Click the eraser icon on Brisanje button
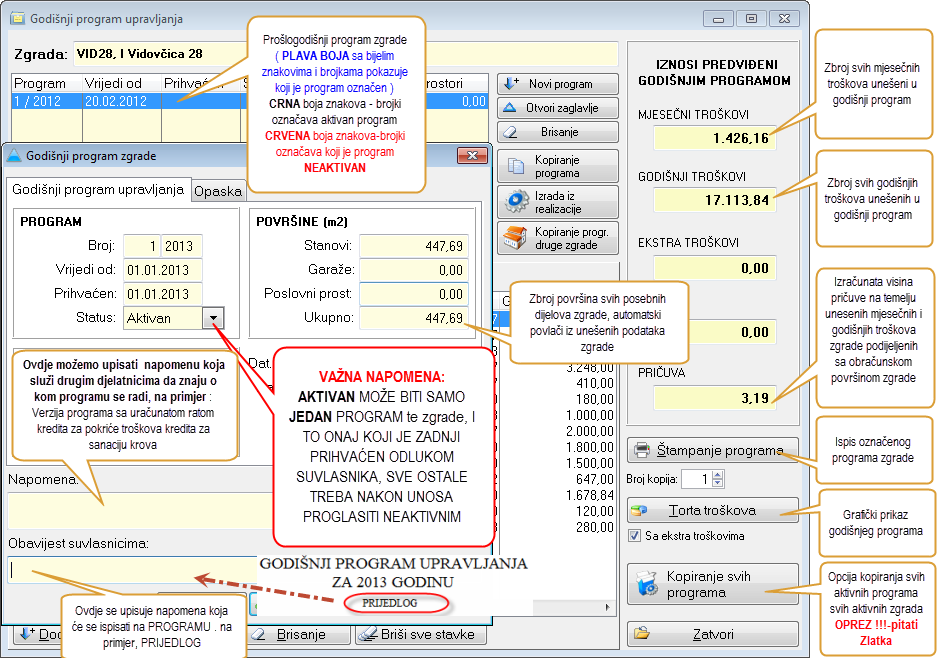The width and height of the screenshot is (946, 658). tap(510, 131)
